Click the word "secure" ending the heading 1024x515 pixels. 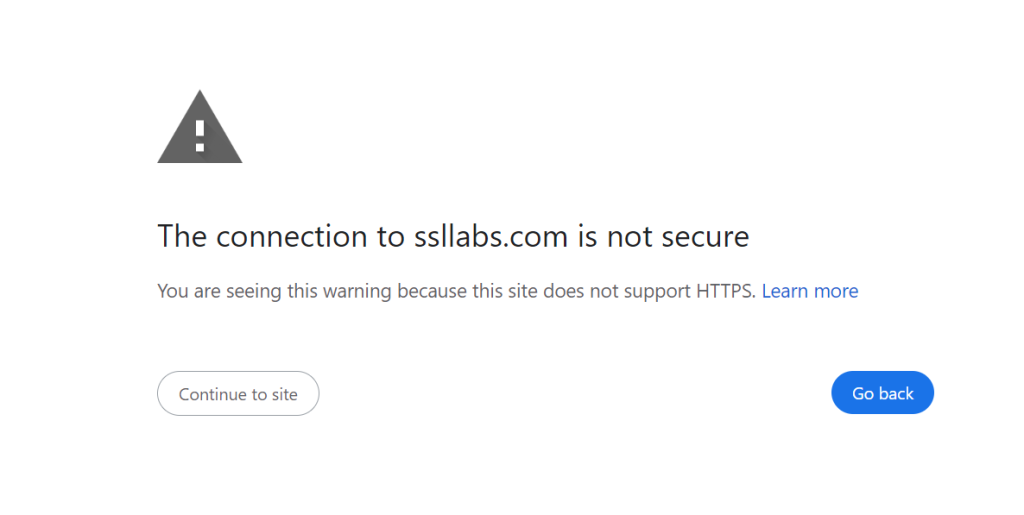tap(700, 237)
